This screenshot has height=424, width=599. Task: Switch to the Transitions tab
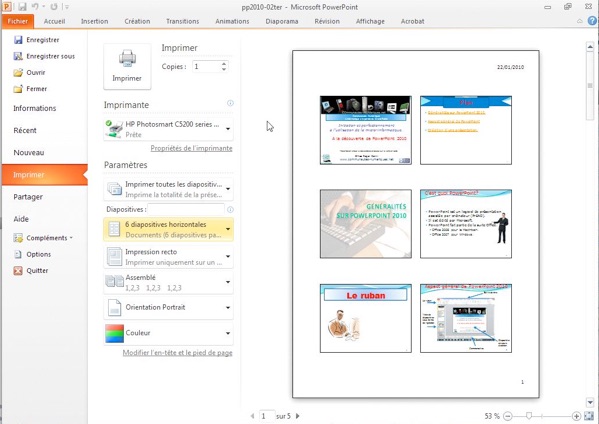pos(182,21)
